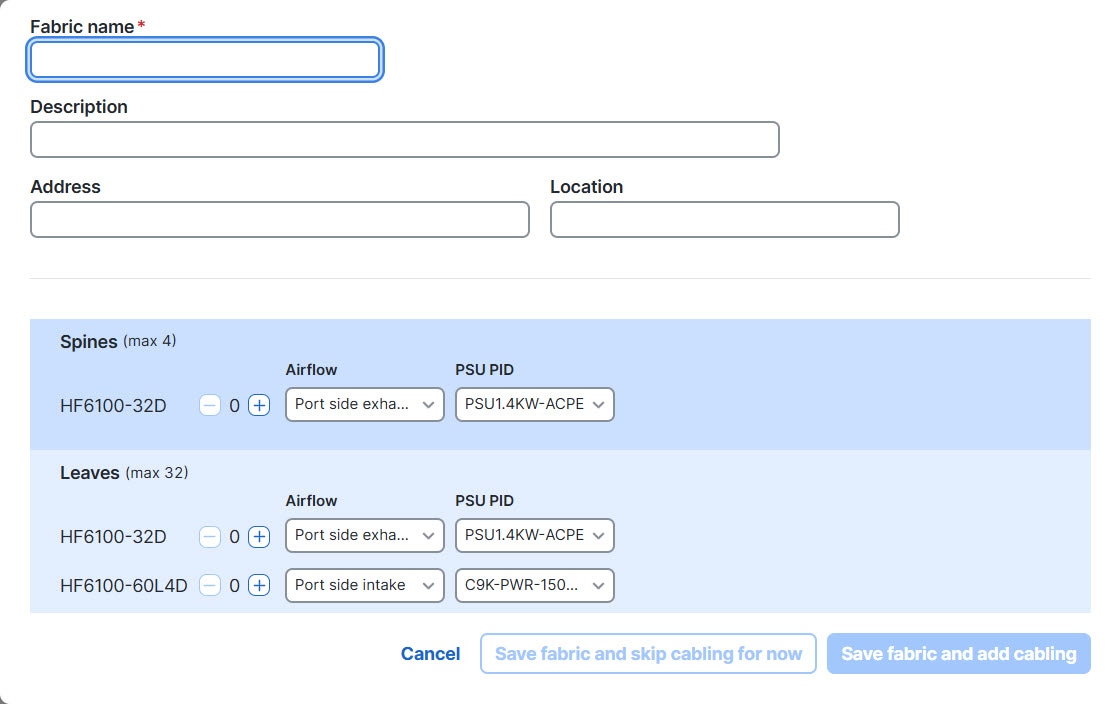Click Save fabric and skip cabling for now
The height and width of the screenshot is (704, 1120).
649,653
